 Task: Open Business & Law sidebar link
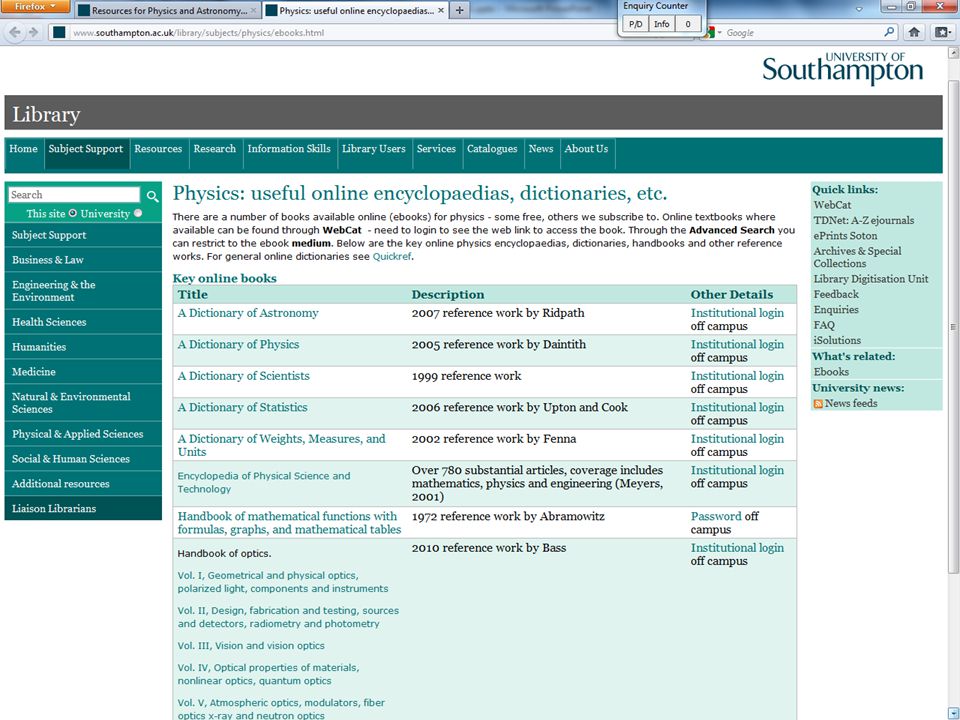[83, 260]
